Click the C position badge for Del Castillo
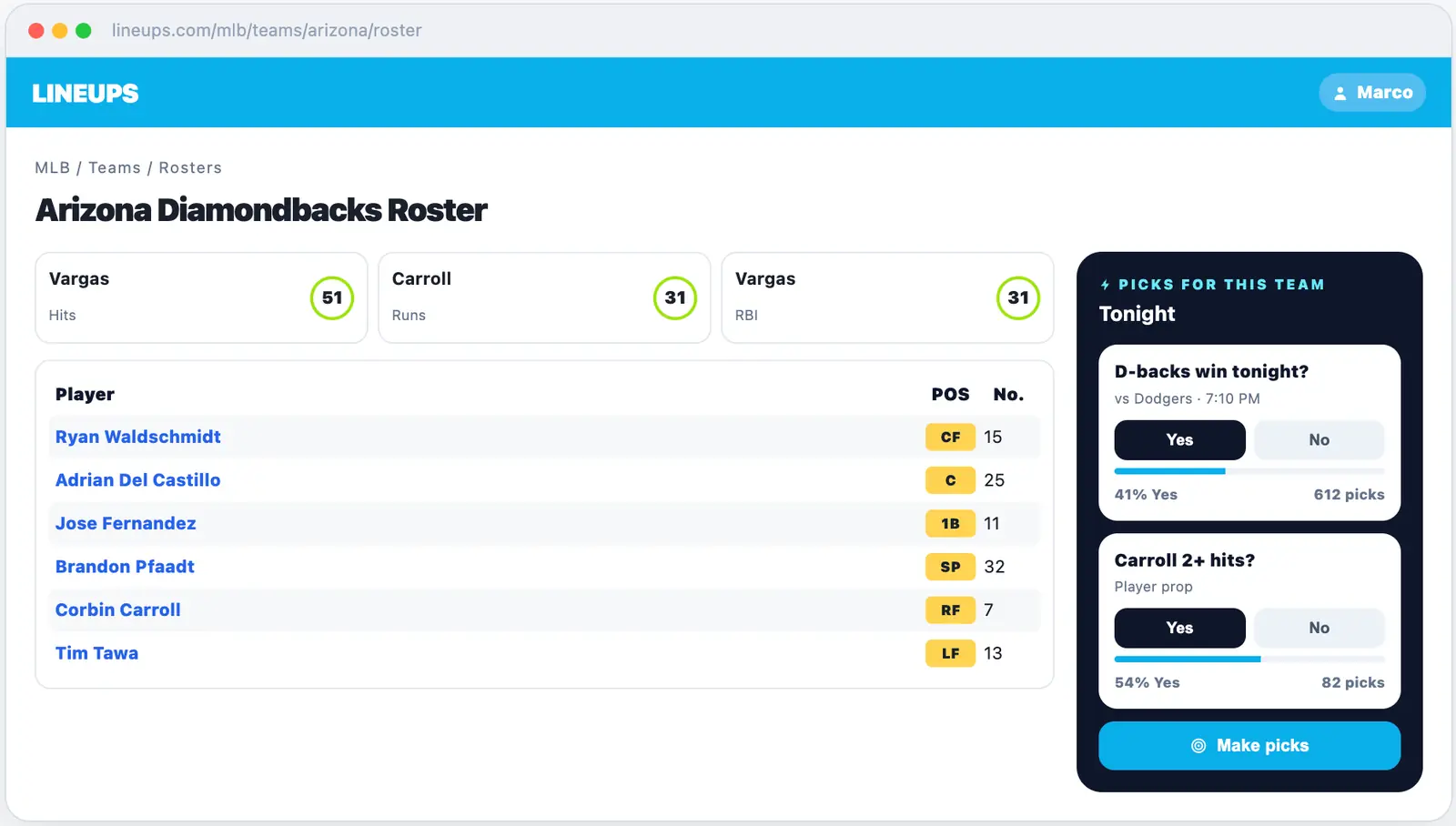This screenshot has width=1456, height=826. (950, 480)
